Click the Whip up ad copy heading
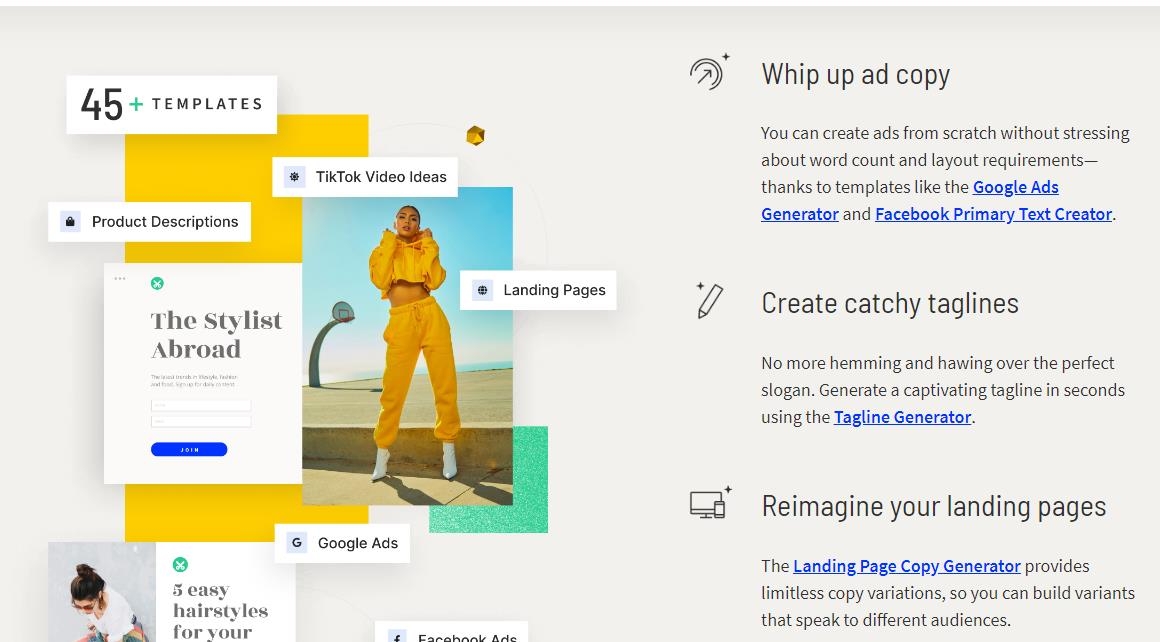 [x=855, y=75]
